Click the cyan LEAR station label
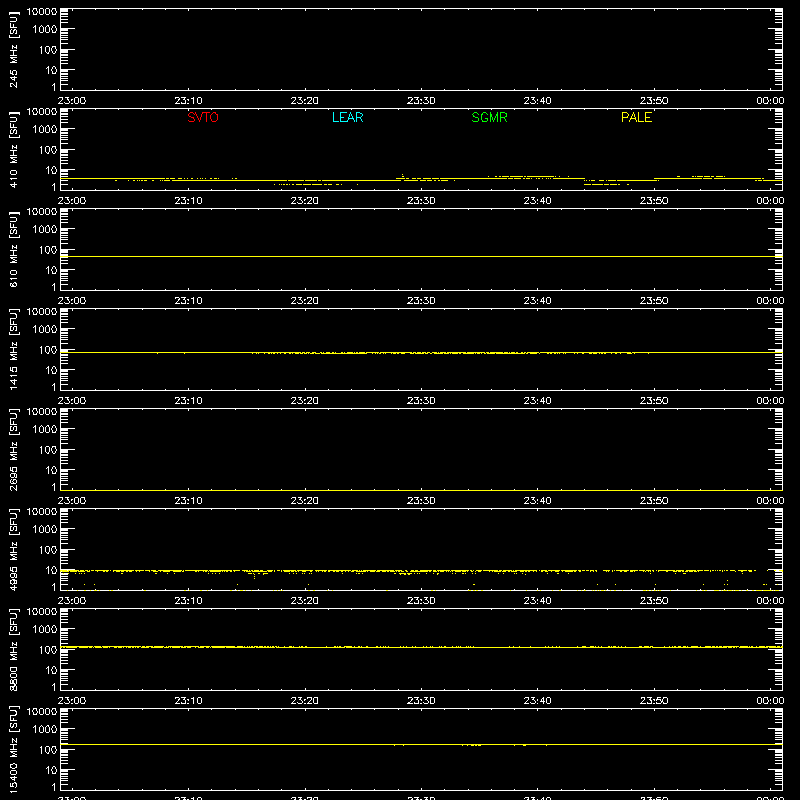This screenshot has height=800, width=800. [347, 117]
